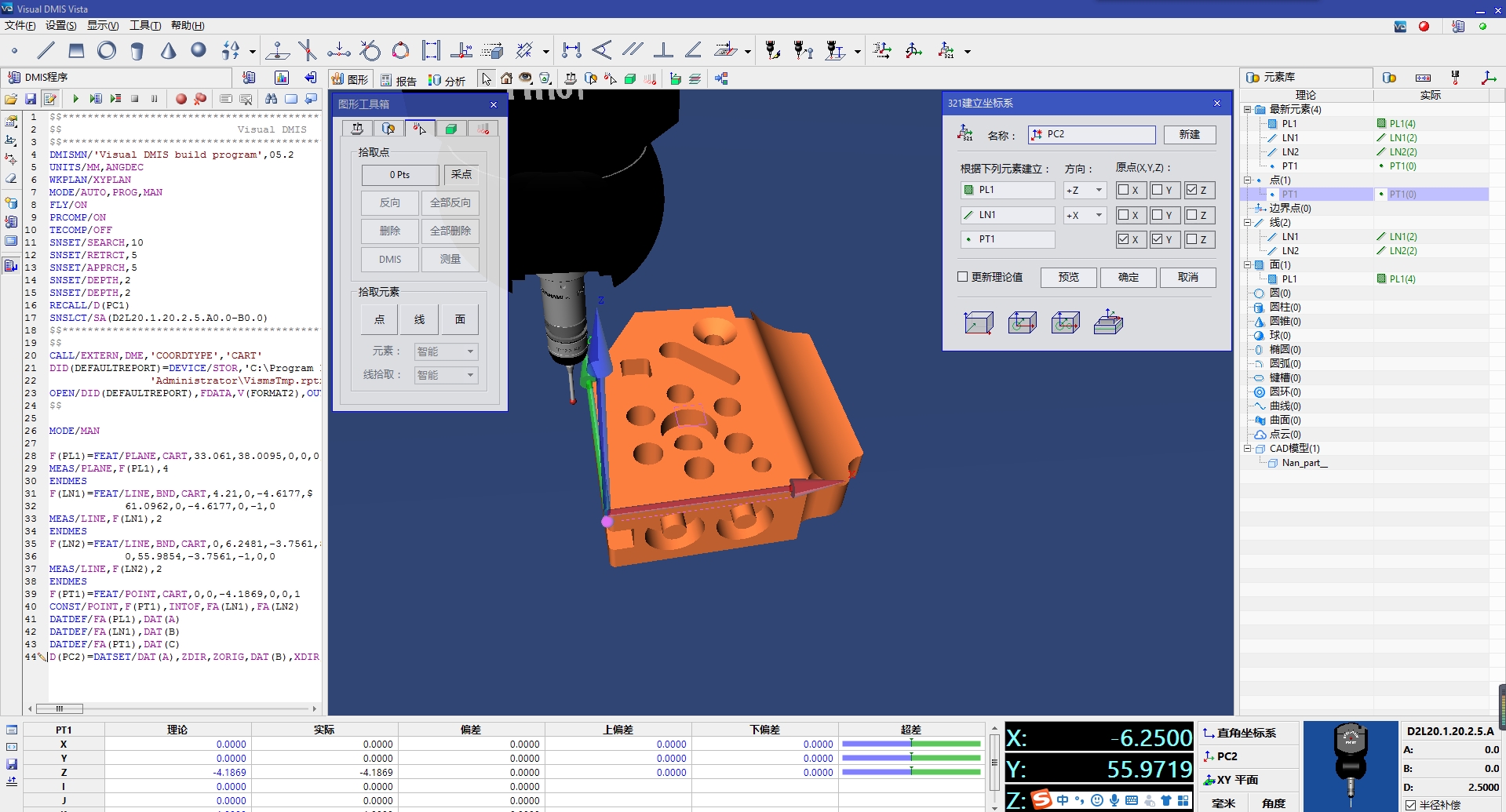Viewport: 1506px width, 812px height.
Task: Click the distance measurement tool icon
Action: click(572, 50)
